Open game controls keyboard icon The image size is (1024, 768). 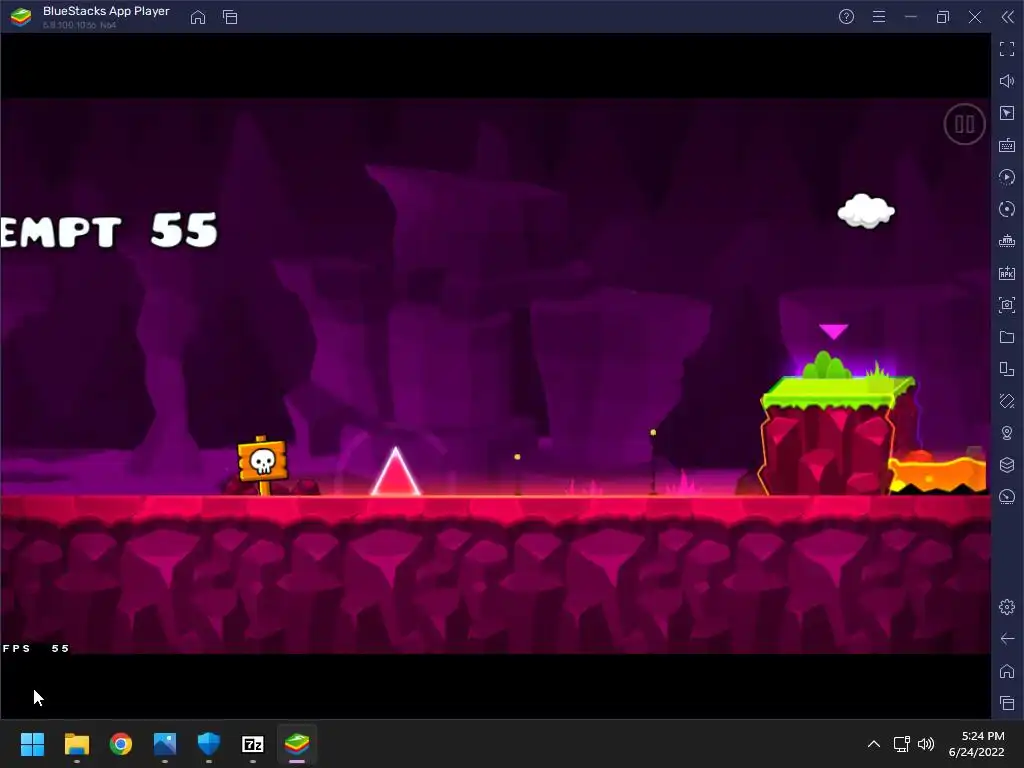[x=1007, y=145]
